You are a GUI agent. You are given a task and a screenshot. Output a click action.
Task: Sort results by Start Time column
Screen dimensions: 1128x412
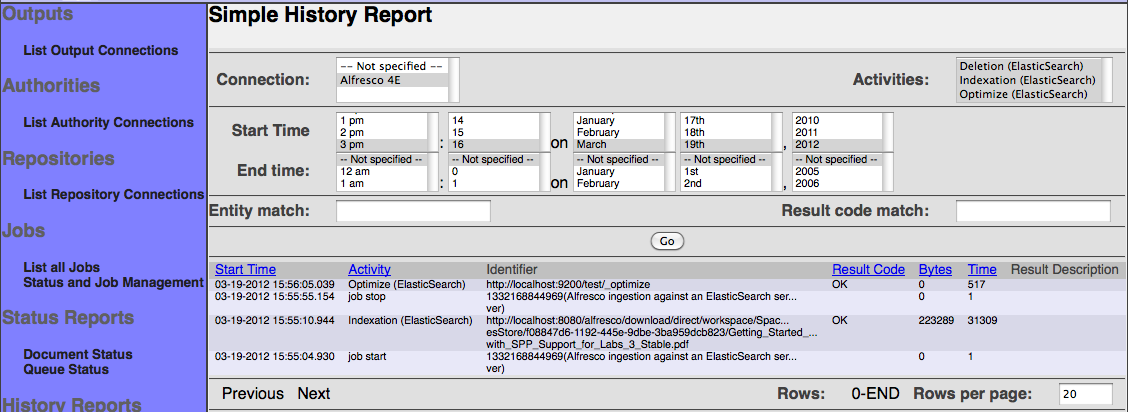coord(245,269)
